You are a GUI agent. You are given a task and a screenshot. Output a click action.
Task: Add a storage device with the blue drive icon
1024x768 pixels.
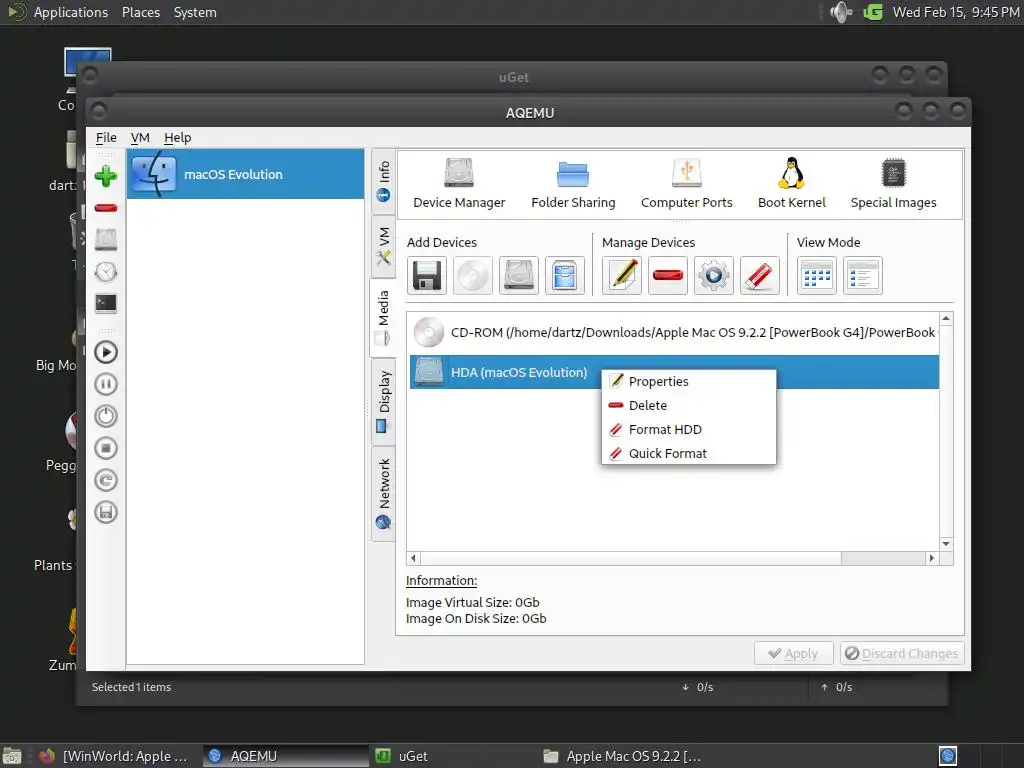(564, 276)
